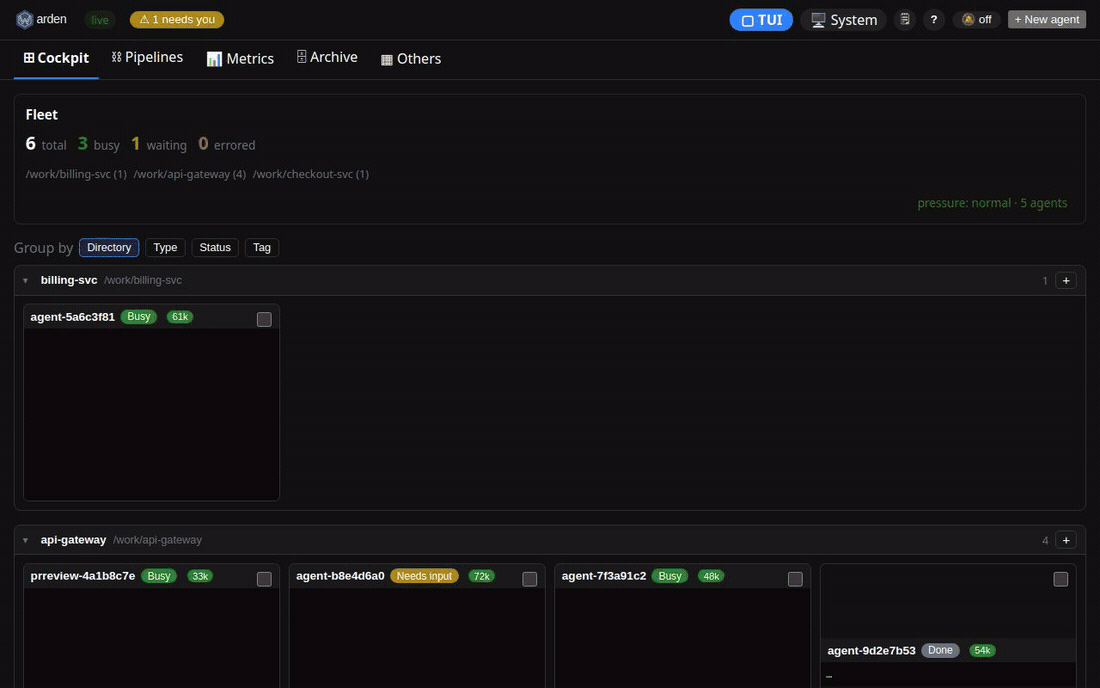
Task: Open the log document icon beside System
Action: pos(905,20)
